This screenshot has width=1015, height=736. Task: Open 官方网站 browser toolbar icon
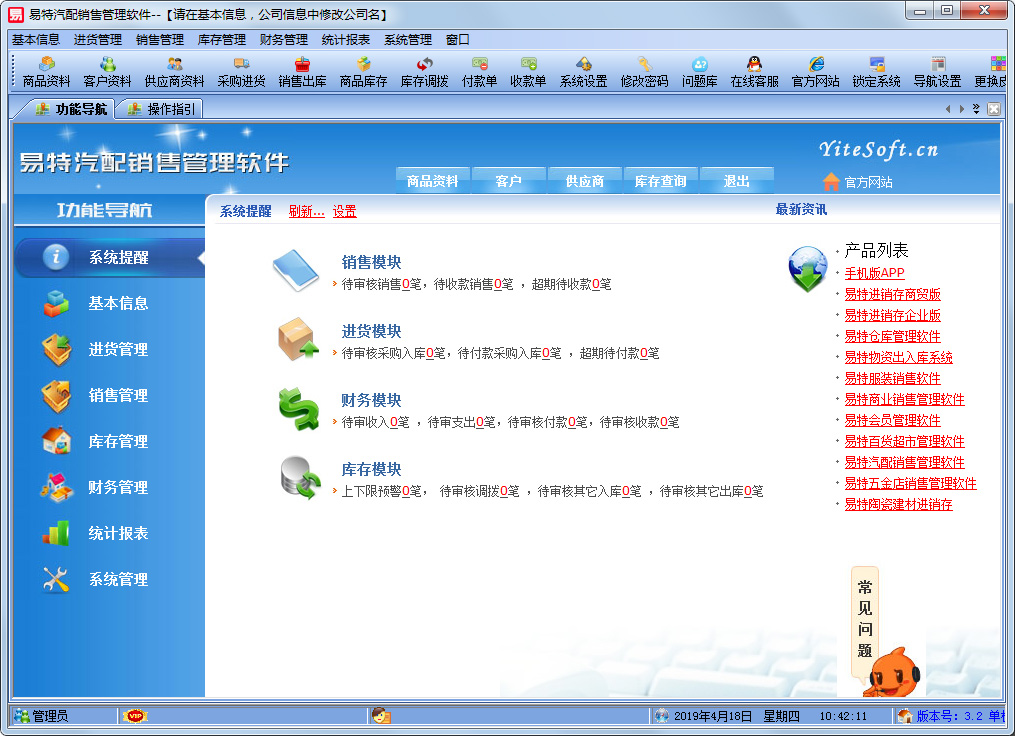[816, 72]
